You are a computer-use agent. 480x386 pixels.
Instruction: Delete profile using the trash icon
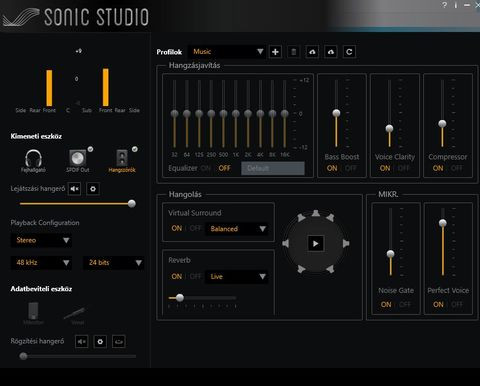[x=294, y=52]
